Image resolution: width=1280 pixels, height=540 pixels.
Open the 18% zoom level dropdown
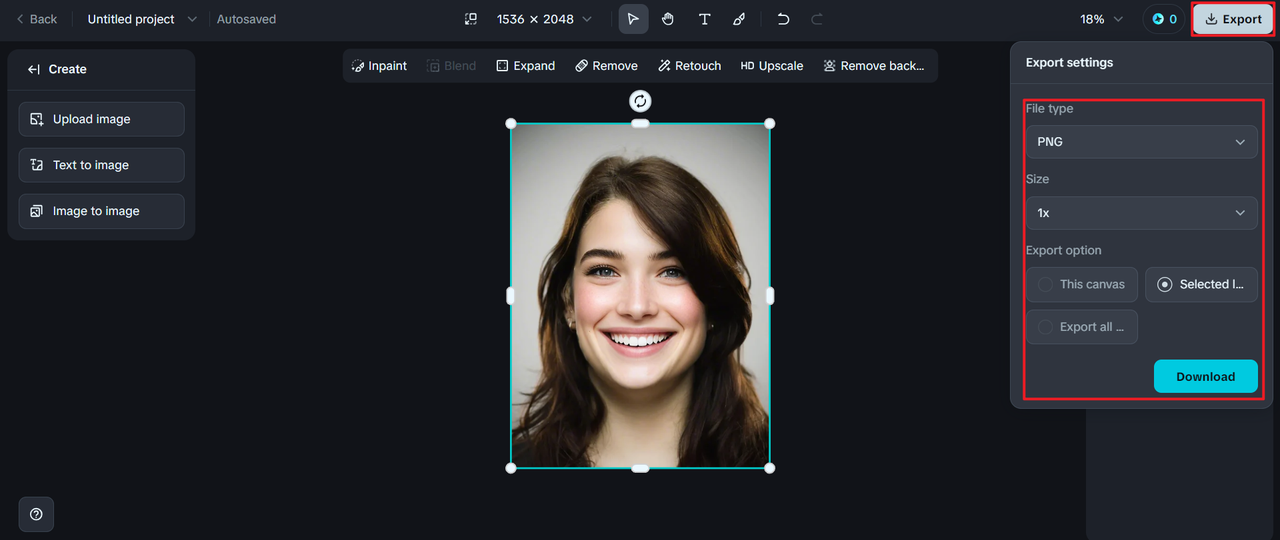(1102, 19)
